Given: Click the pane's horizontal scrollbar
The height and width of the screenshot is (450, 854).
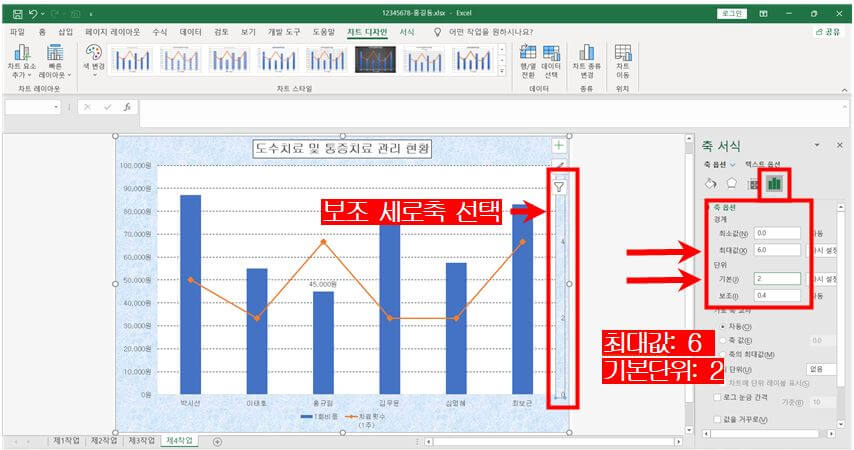Looking at the screenshot, I should click(x=768, y=434).
